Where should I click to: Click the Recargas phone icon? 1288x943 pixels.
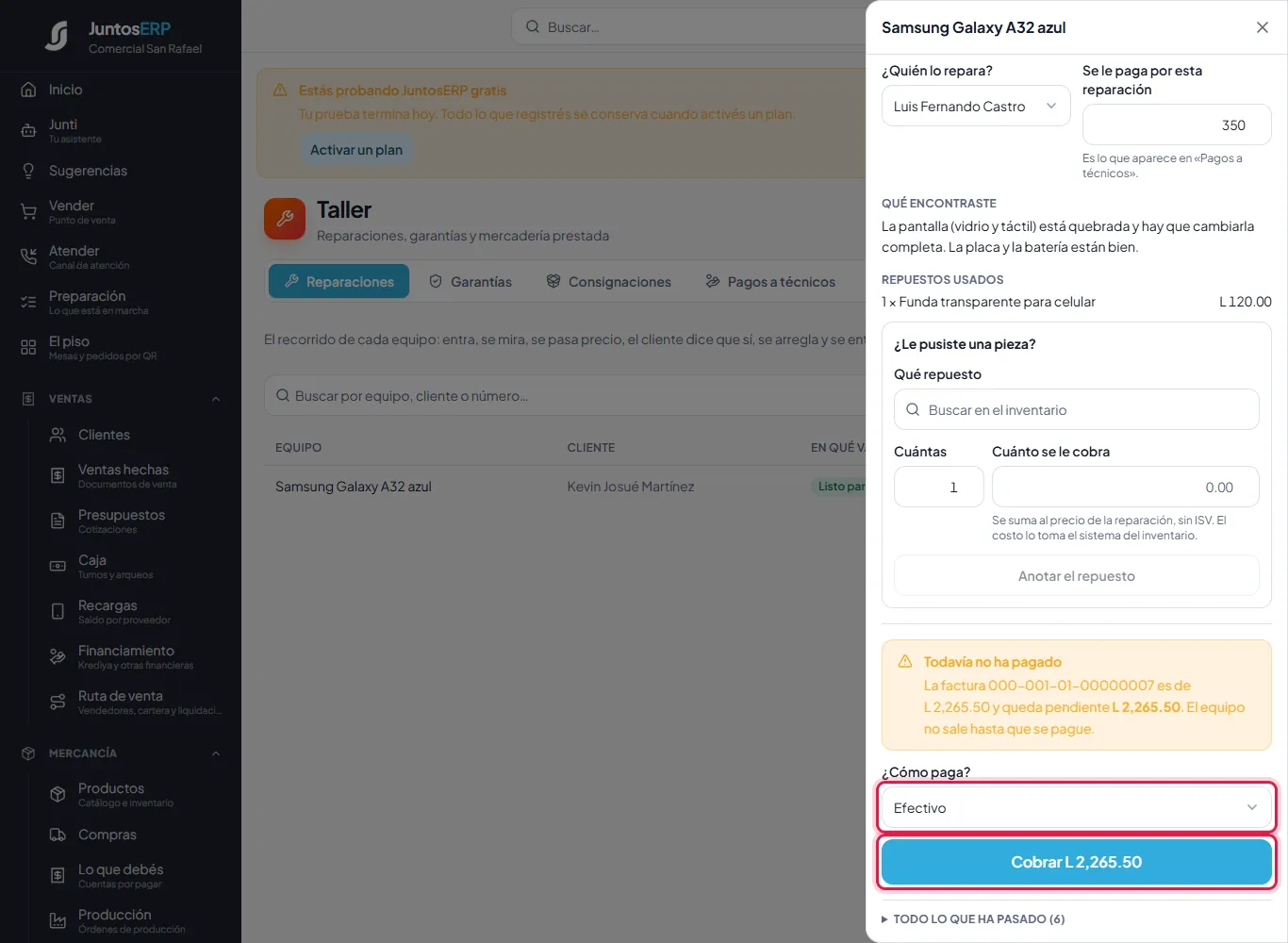58,611
